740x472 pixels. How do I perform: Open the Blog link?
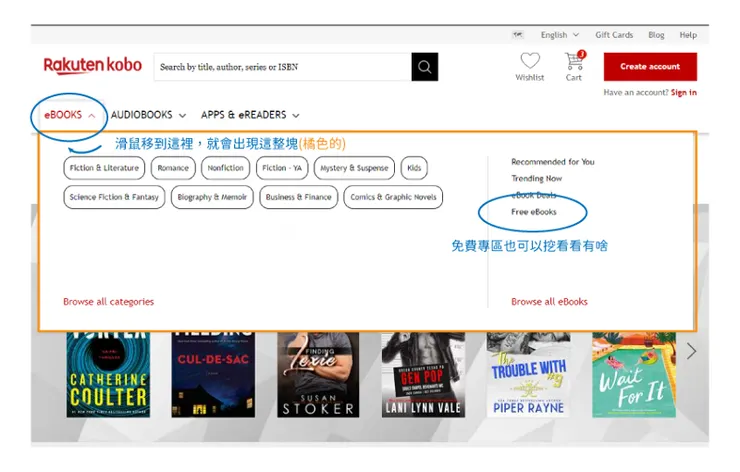pos(656,35)
